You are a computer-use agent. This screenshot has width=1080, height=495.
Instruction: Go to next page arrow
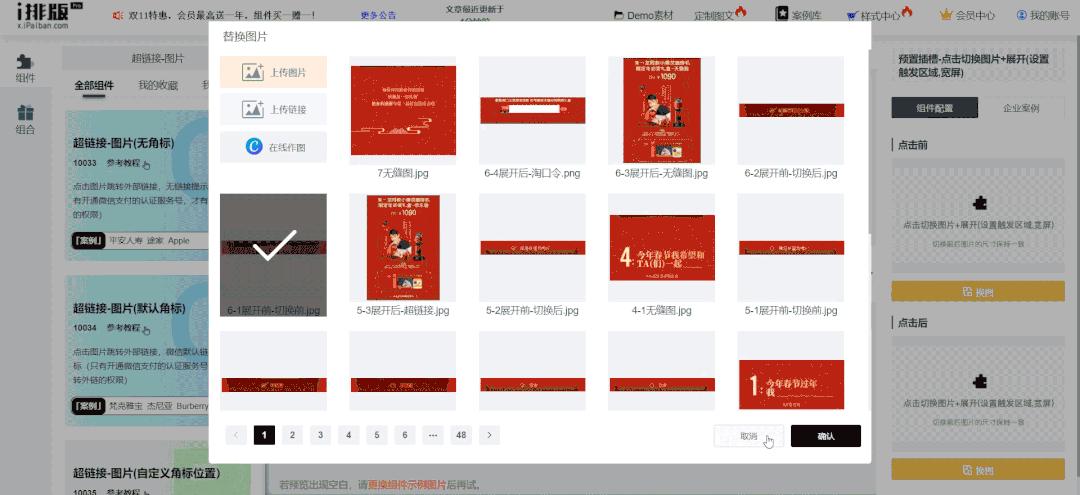tap(489, 435)
